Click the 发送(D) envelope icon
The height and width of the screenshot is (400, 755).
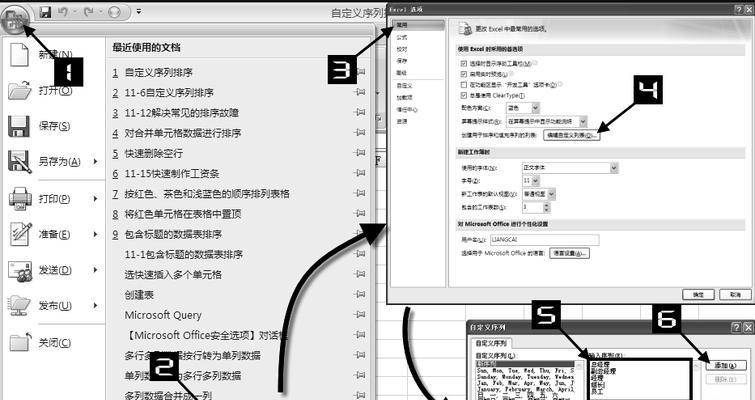(x=20, y=270)
